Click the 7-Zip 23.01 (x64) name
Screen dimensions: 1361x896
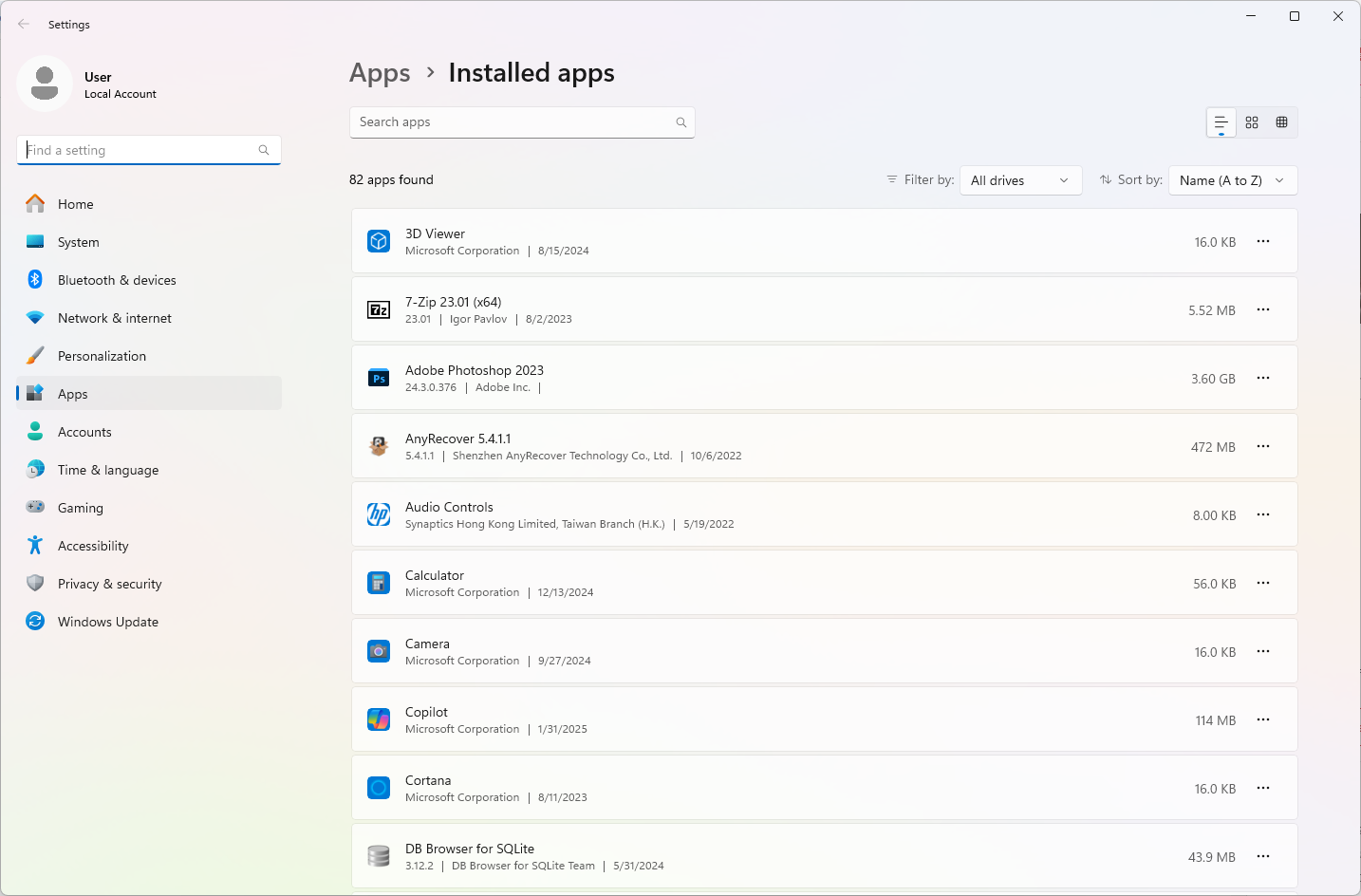point(454,302)
